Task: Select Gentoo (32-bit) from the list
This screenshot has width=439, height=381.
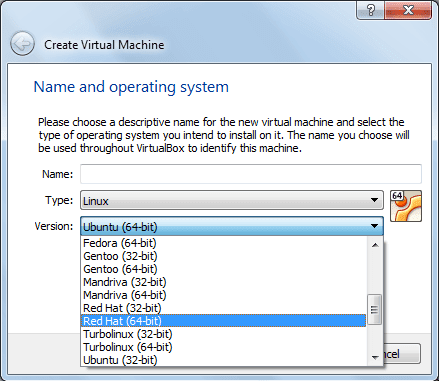Action: tap(223, 256)
